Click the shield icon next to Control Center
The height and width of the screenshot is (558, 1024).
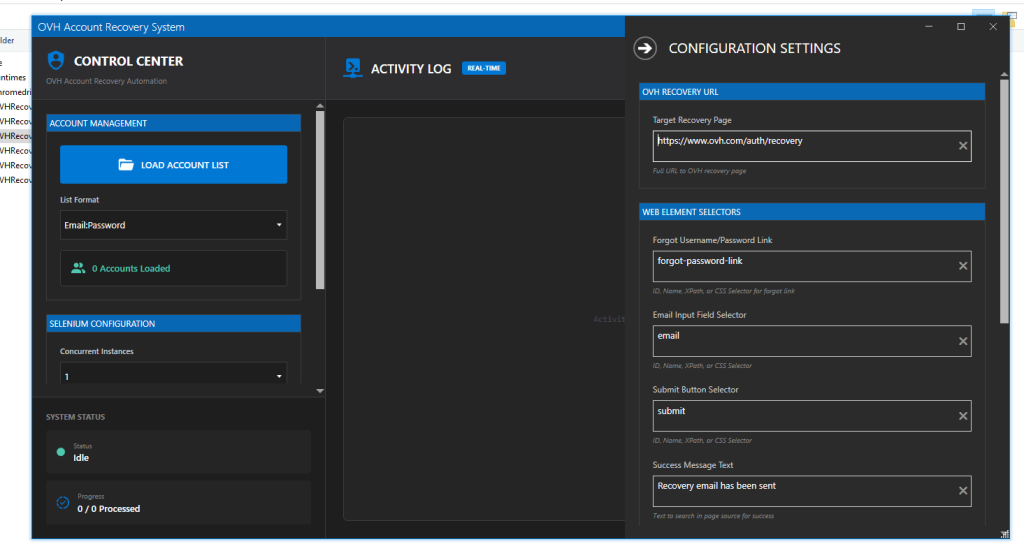pyautogui.click(x=56, y=61)
